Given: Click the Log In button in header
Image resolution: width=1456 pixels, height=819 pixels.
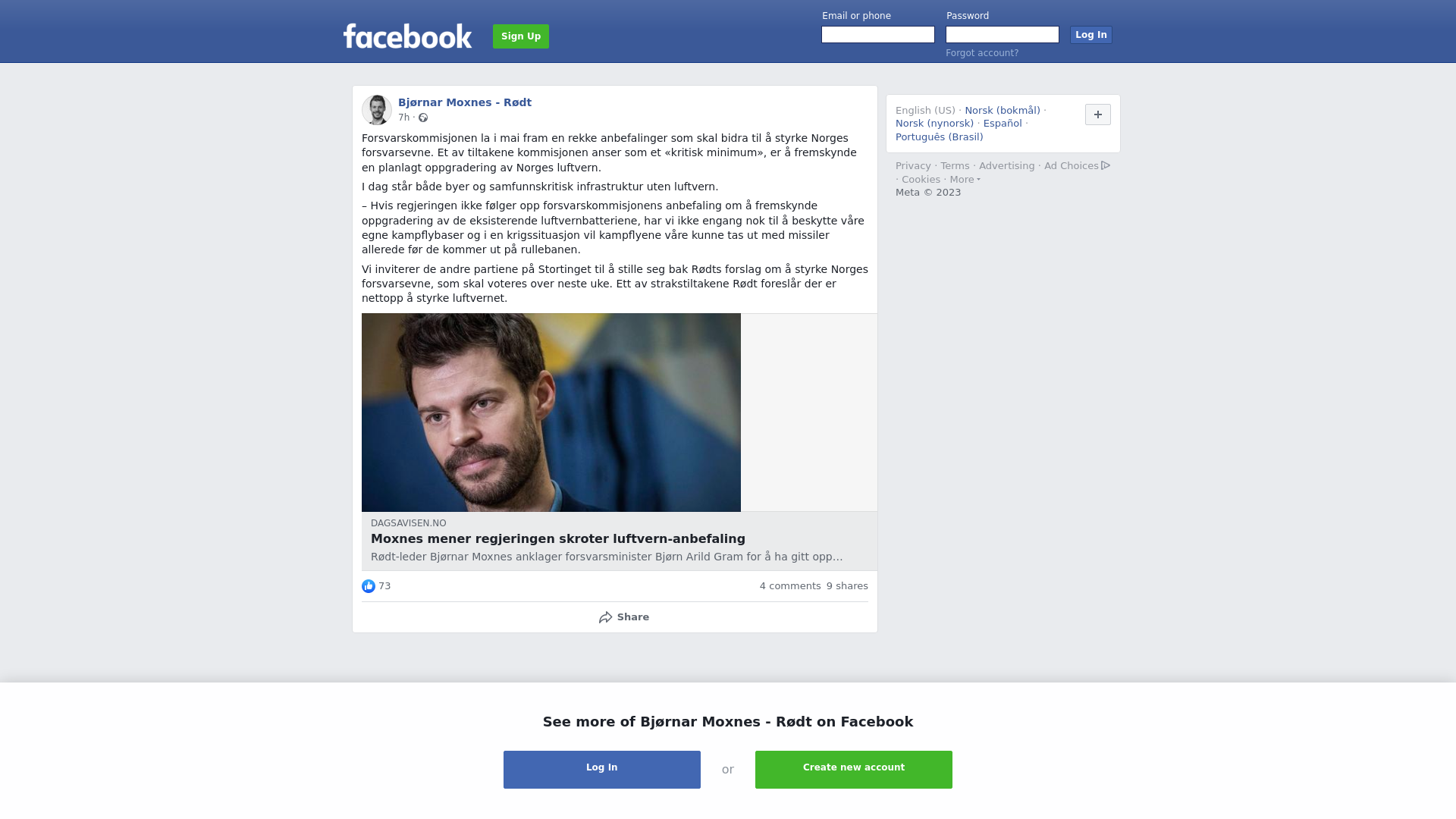Looking at the screenshot, I should click(1090, 35).
